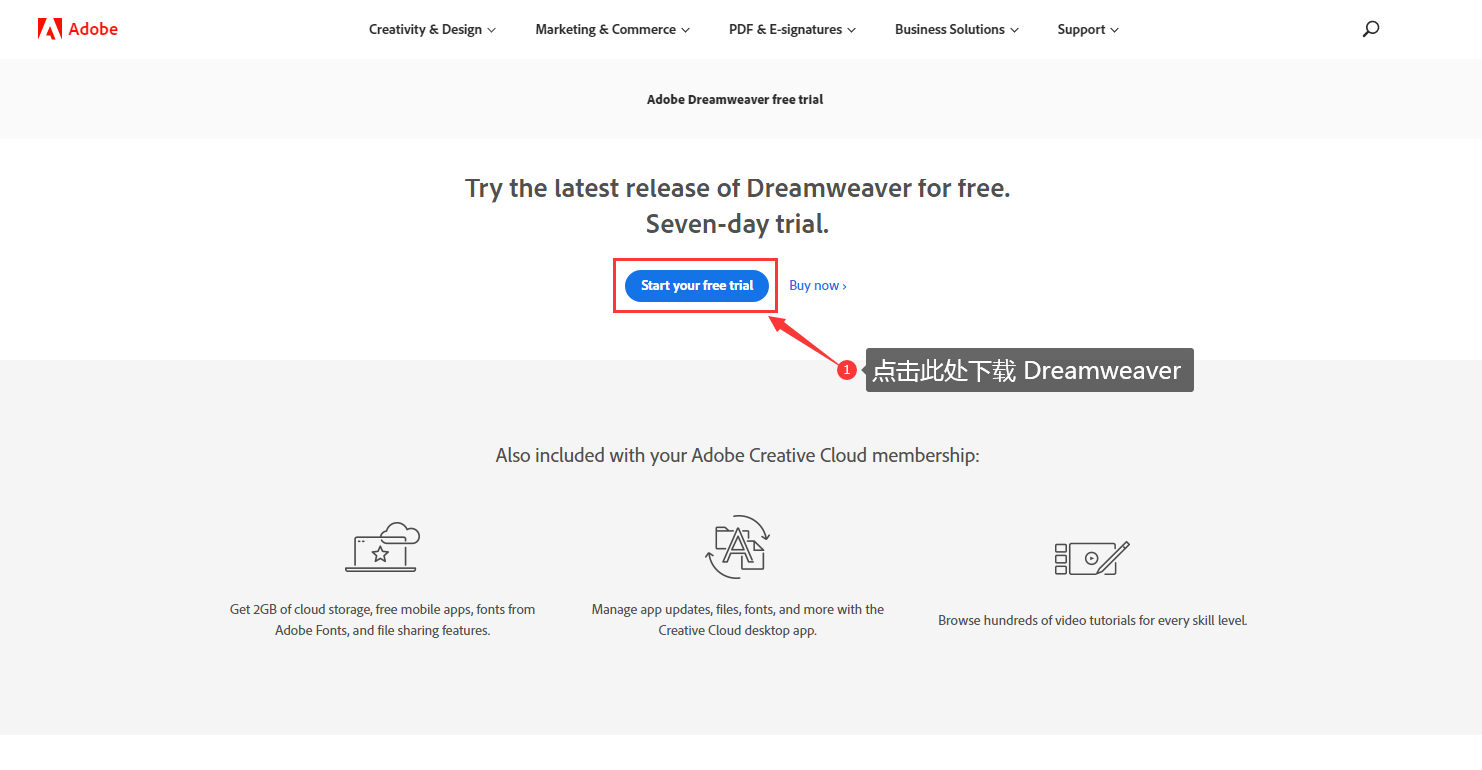
Task: Click the video tutorials pencil icon
Action: 1092,558
